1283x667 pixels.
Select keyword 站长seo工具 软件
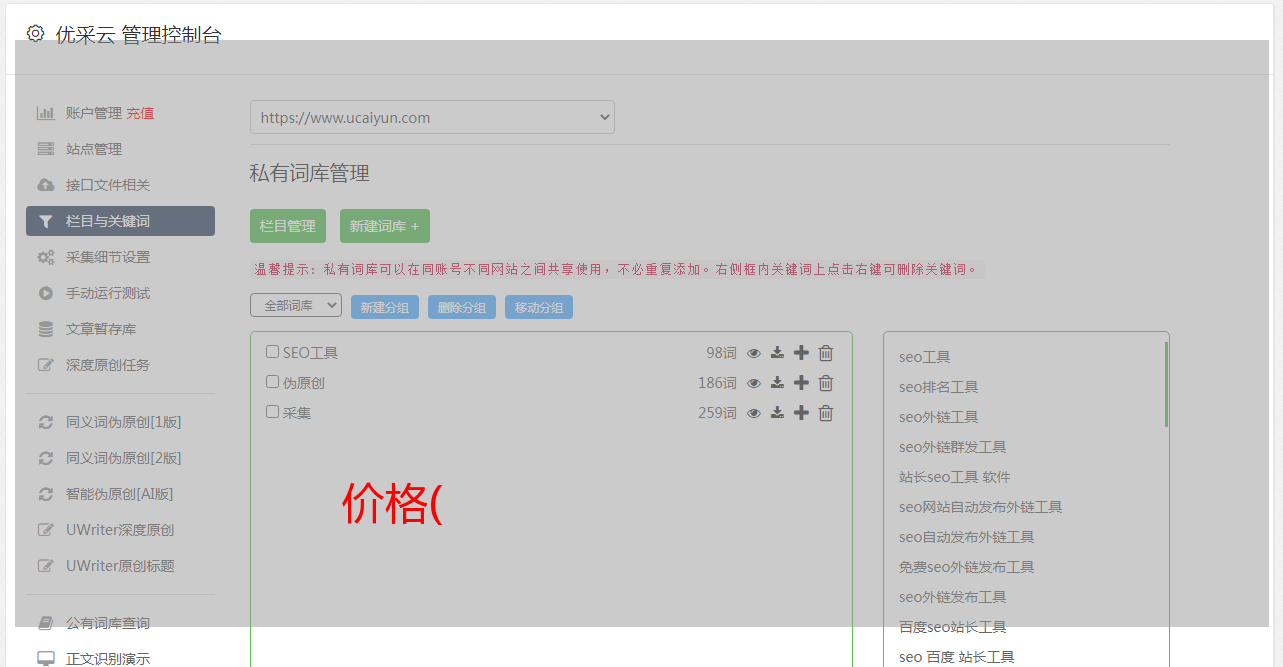954,477
